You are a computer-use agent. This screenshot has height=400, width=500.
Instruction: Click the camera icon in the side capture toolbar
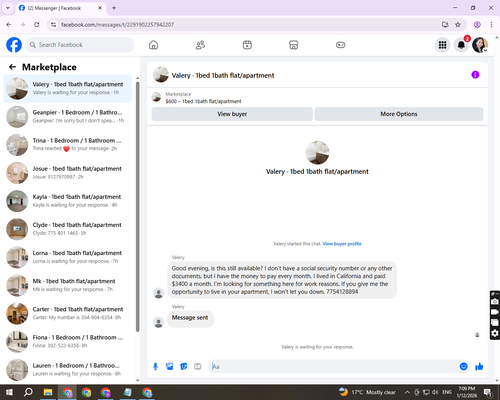(495, 302)
